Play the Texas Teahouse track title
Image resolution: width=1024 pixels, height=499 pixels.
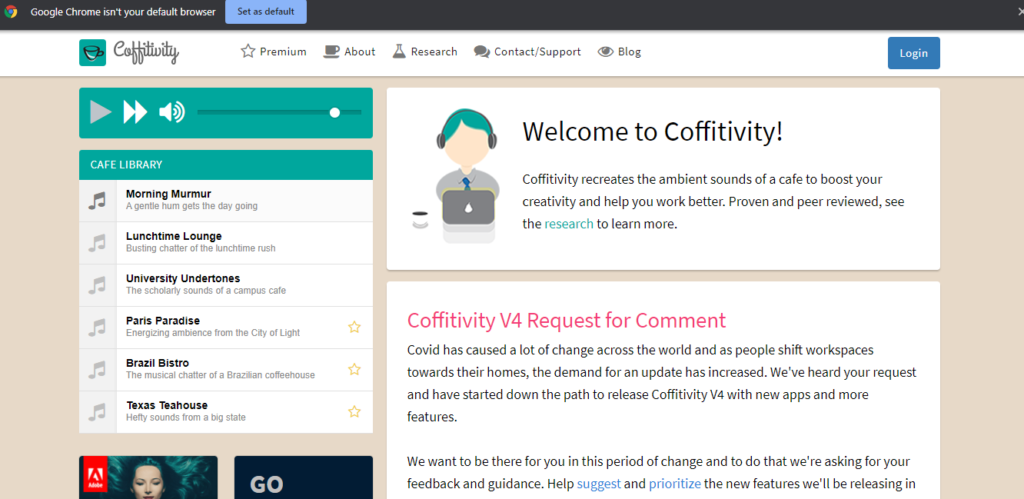click(x=167, y=405)
